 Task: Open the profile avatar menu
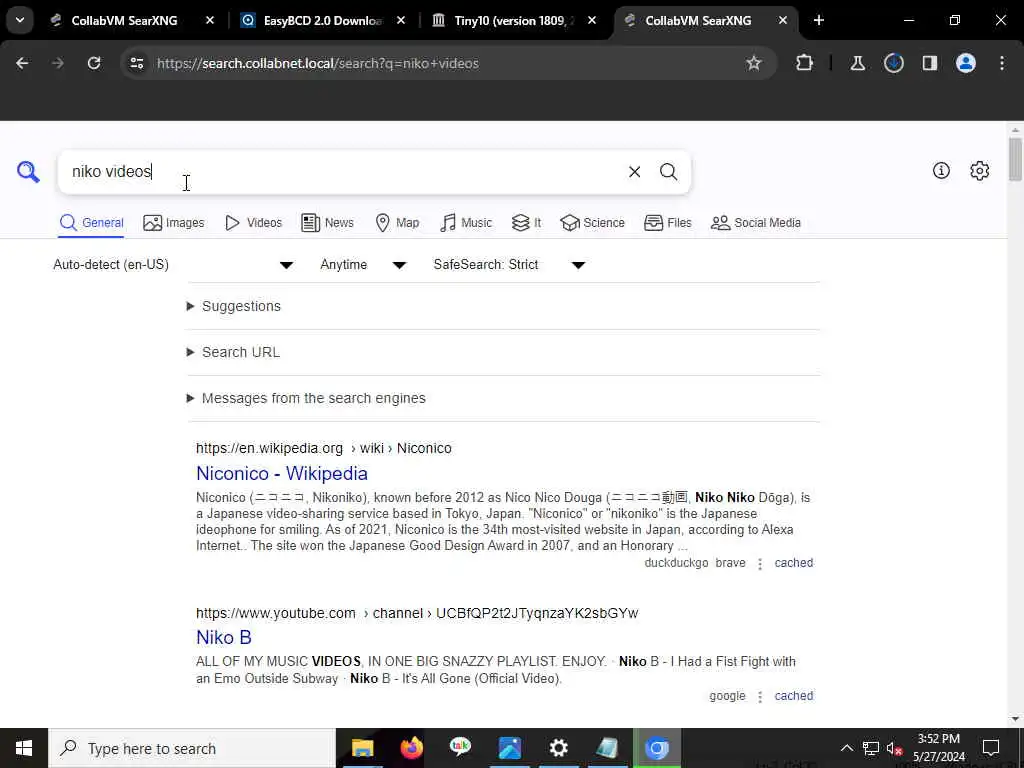point(966,63)
